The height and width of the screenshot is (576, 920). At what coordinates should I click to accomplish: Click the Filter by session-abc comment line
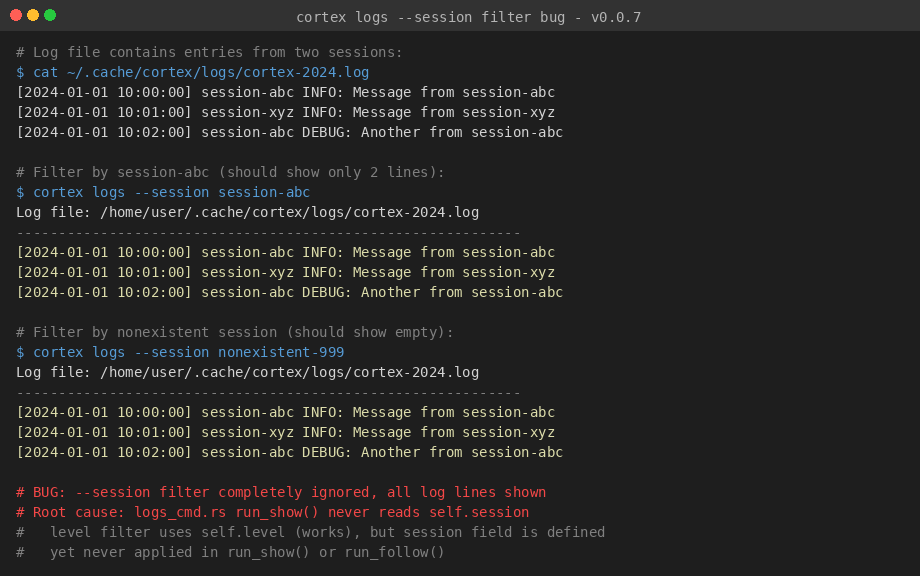(230, 172)
